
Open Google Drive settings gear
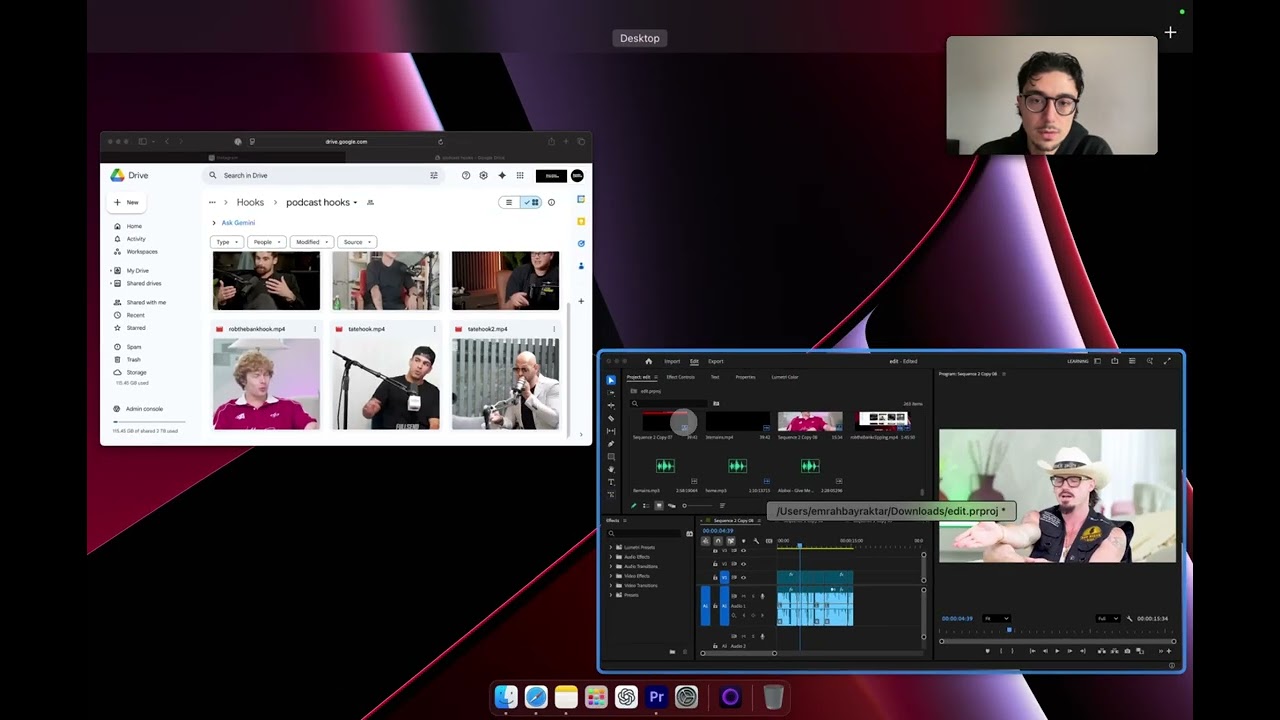[x=483, y=175]
